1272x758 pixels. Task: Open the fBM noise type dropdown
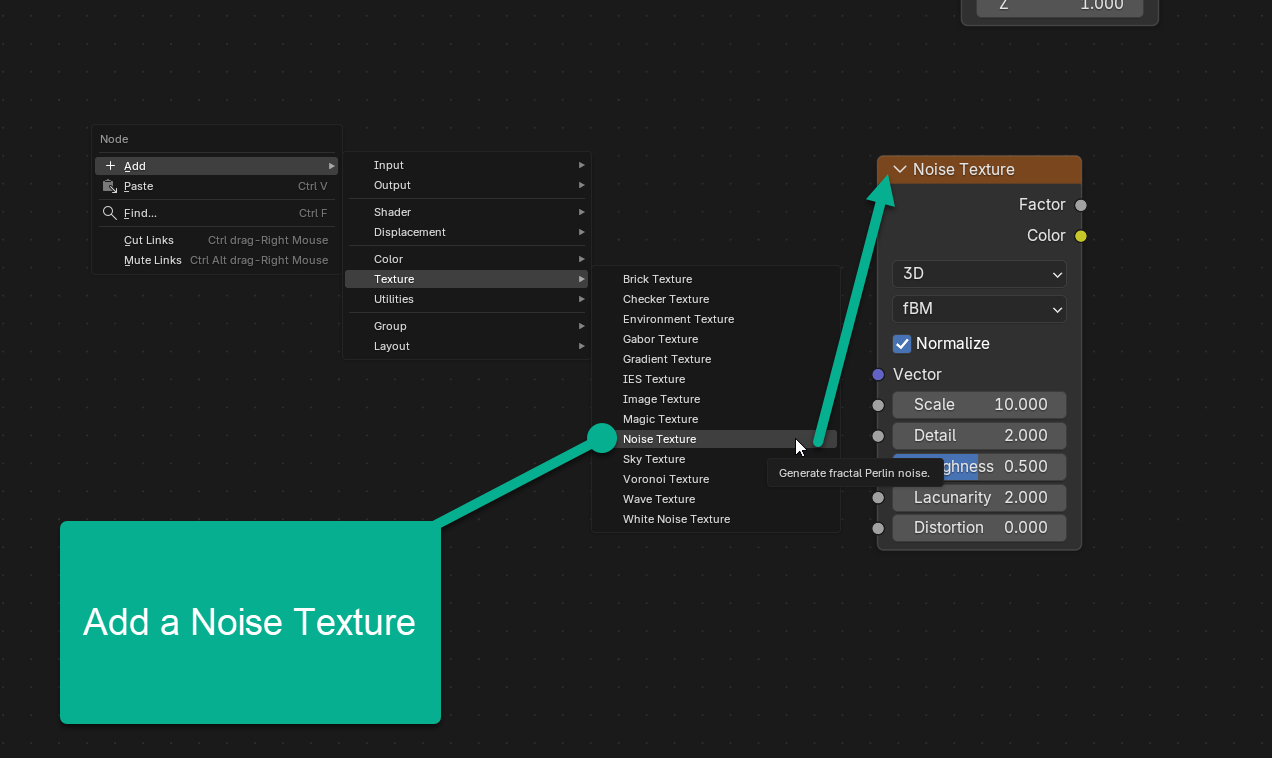(979, 309)
